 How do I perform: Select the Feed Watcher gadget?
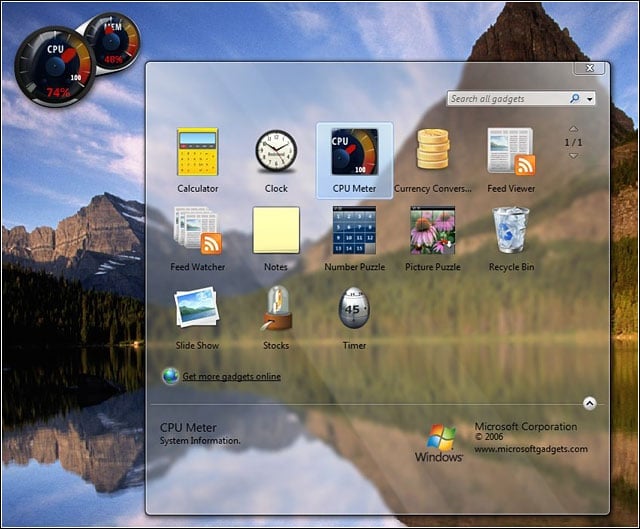pos(198,230)
